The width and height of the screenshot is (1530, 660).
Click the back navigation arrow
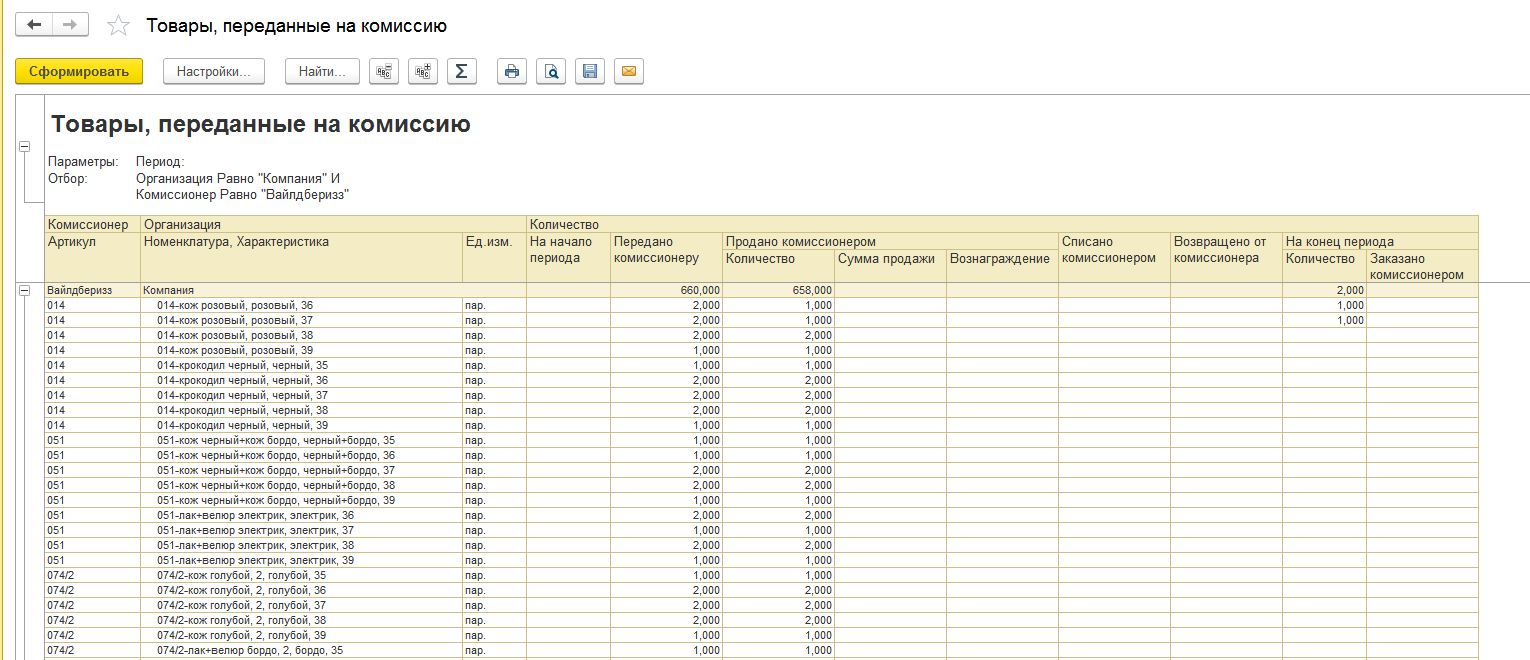[34, 25]
